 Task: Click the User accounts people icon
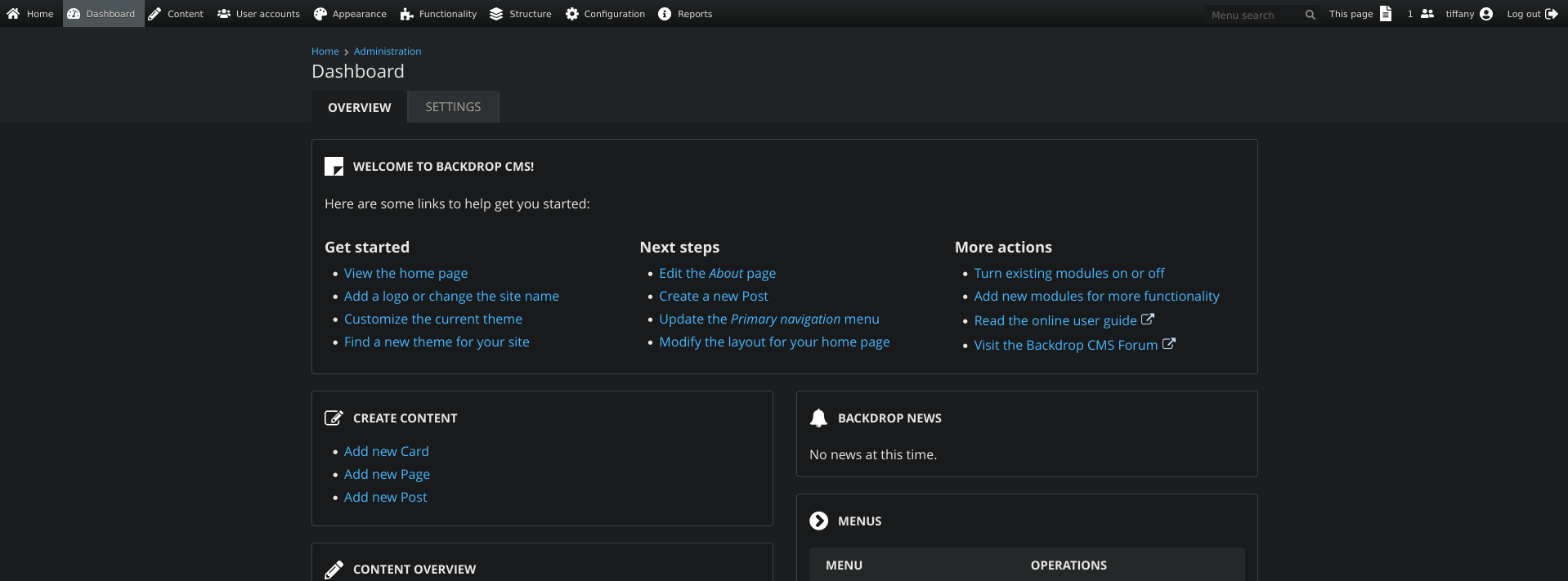[224, 14]
